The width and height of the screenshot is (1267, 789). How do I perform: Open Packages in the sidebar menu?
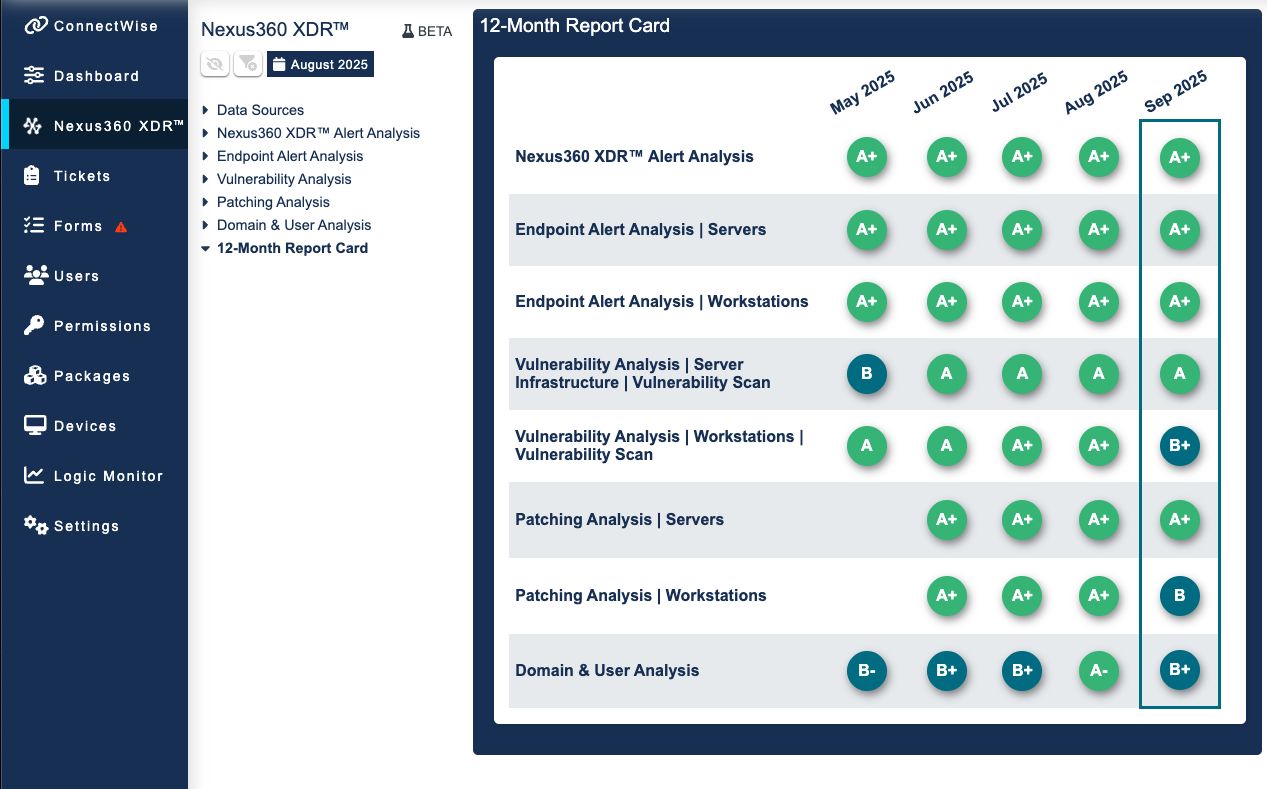coord(94,375)
